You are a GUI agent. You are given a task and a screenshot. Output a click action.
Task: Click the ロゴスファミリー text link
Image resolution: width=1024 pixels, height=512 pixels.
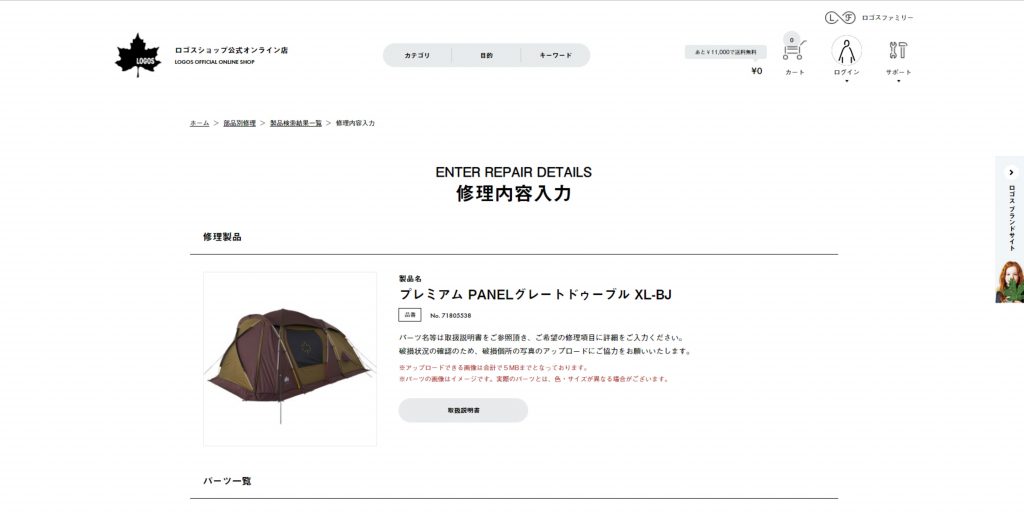pos(888,18)
